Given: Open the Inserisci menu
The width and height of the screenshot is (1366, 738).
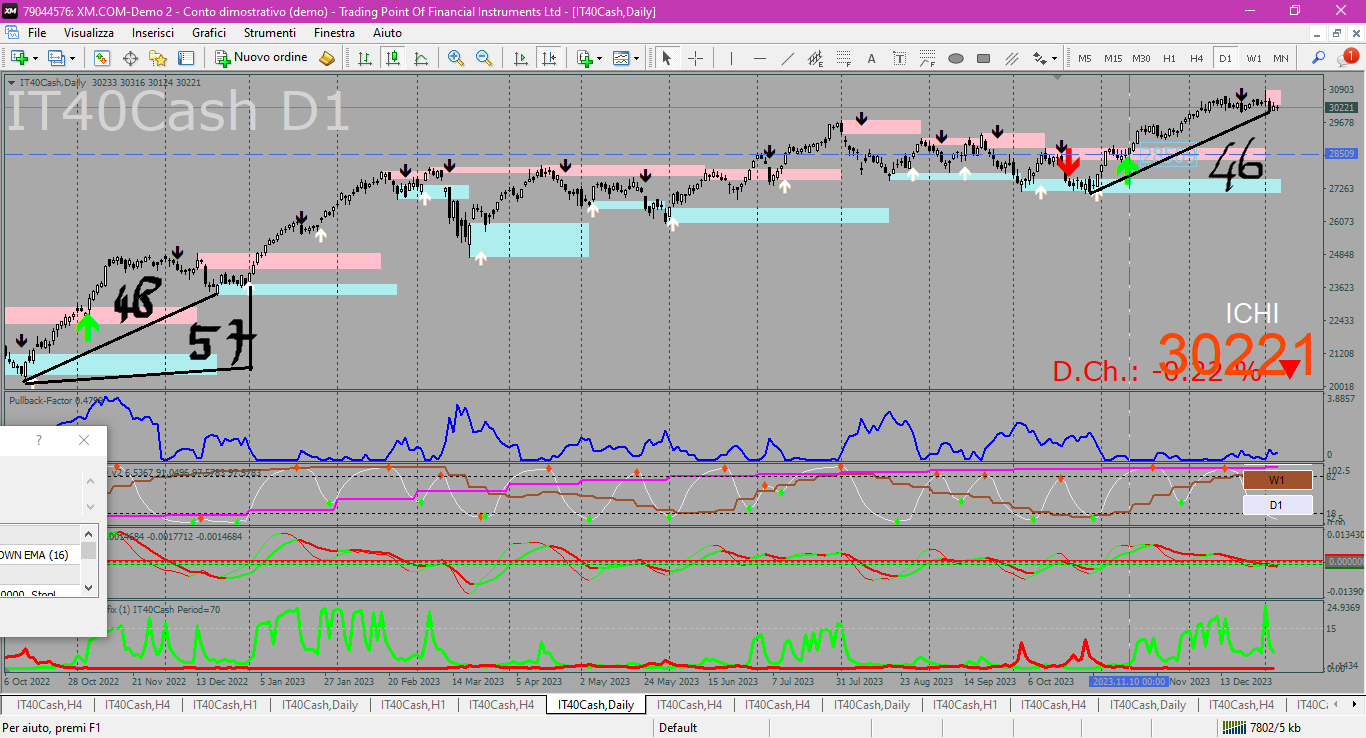Looking at the screenshot, I should click(153, 33).
